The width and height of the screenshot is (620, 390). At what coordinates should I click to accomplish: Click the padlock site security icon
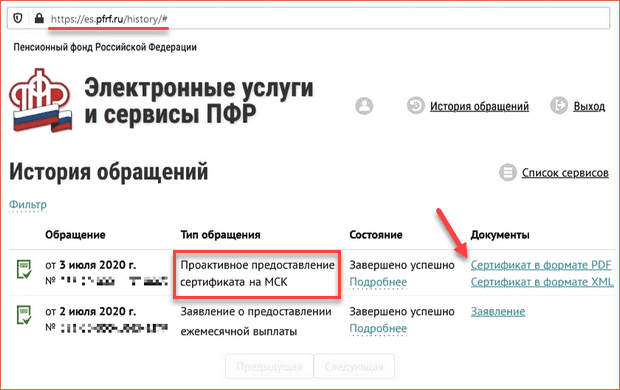pos(39,18)
